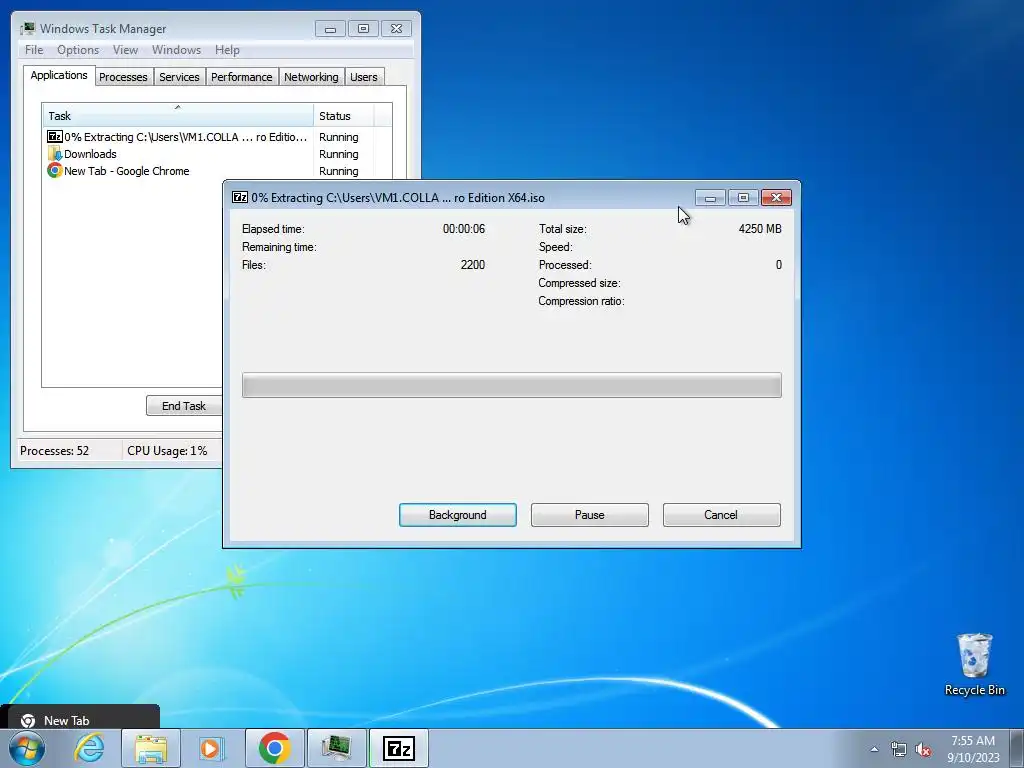Open the Windows Start menu orb
The image size is (1024, 768).
coord(27,748)
